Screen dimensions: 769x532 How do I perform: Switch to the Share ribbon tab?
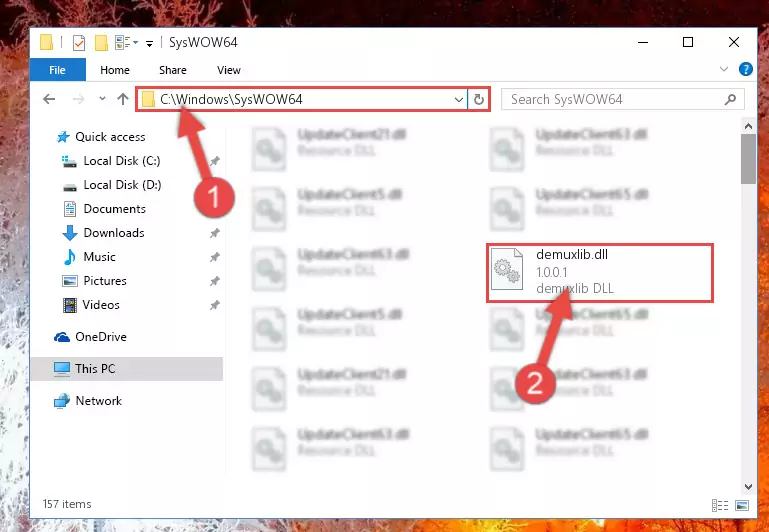tap(173, 70)
